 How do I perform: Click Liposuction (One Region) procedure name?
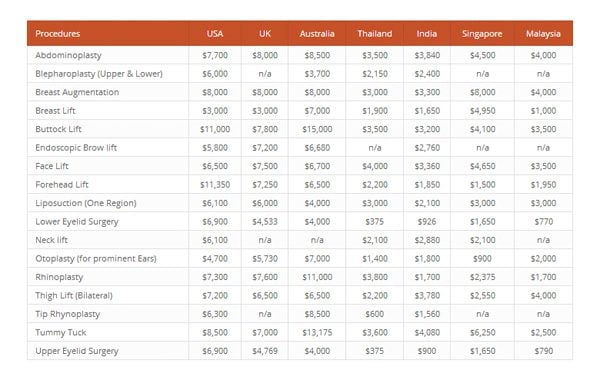(x=86, y=203)
